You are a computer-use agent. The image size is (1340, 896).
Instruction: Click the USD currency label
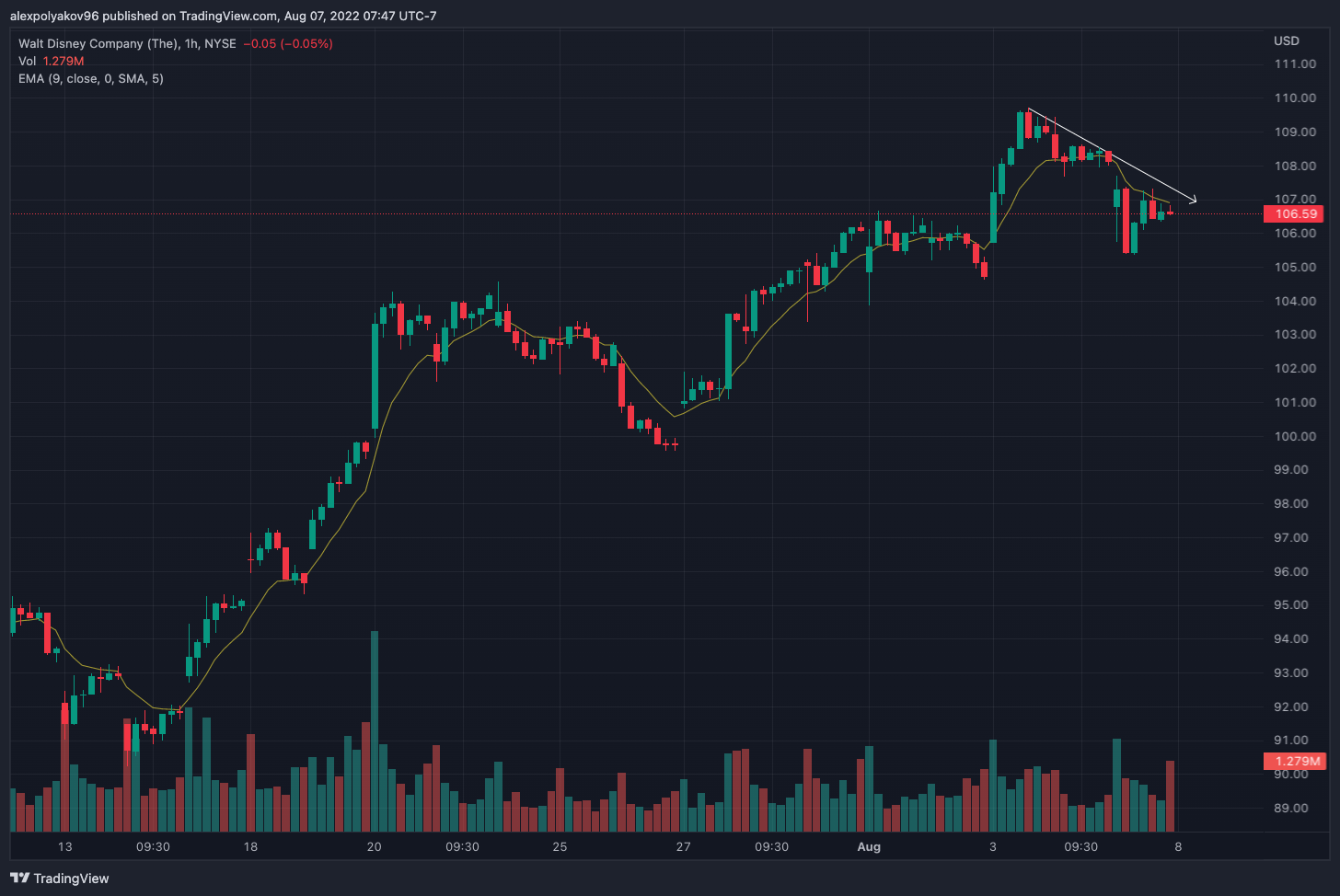1287,40
